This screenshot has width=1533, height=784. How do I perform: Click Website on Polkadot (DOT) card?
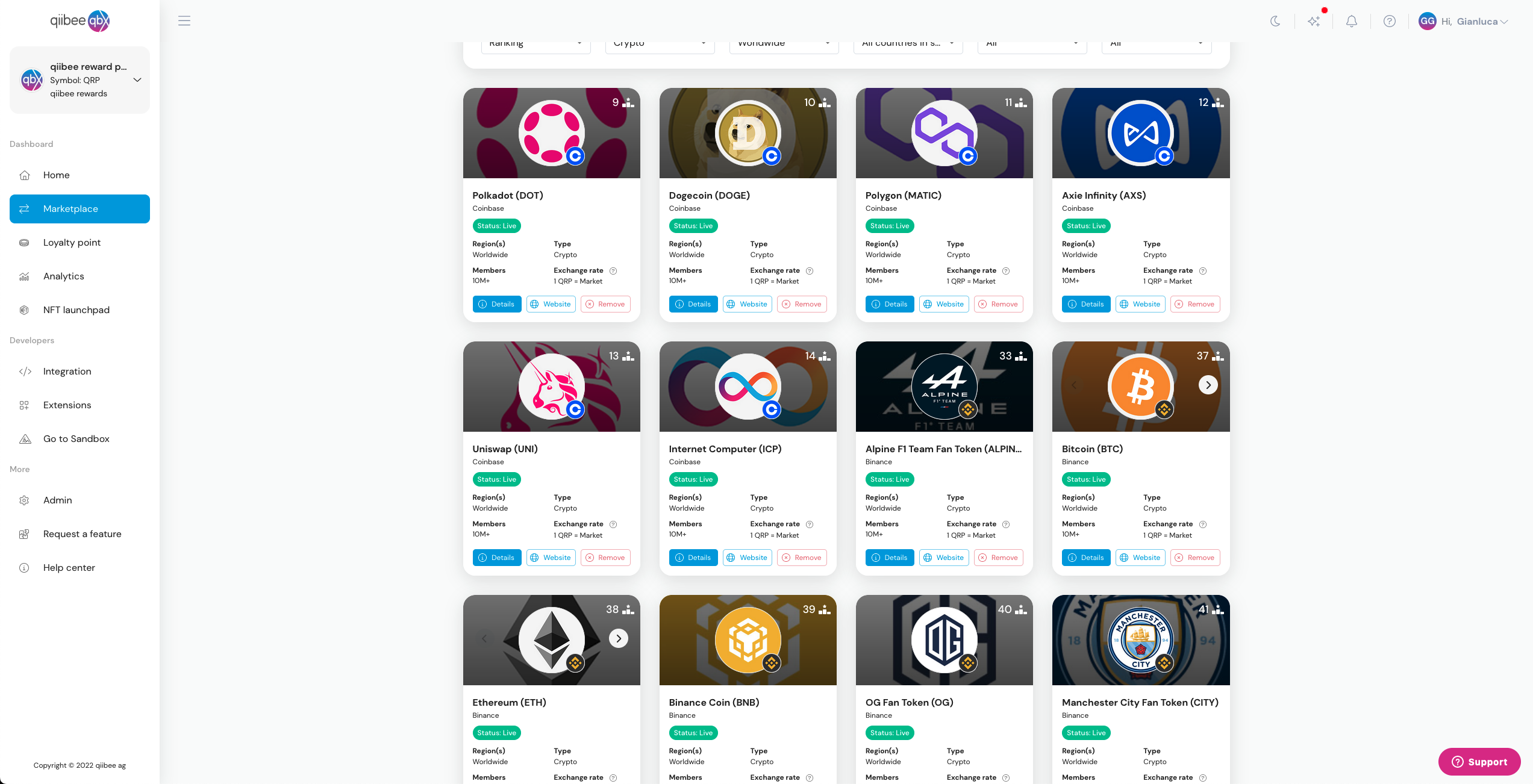point(551,304)
